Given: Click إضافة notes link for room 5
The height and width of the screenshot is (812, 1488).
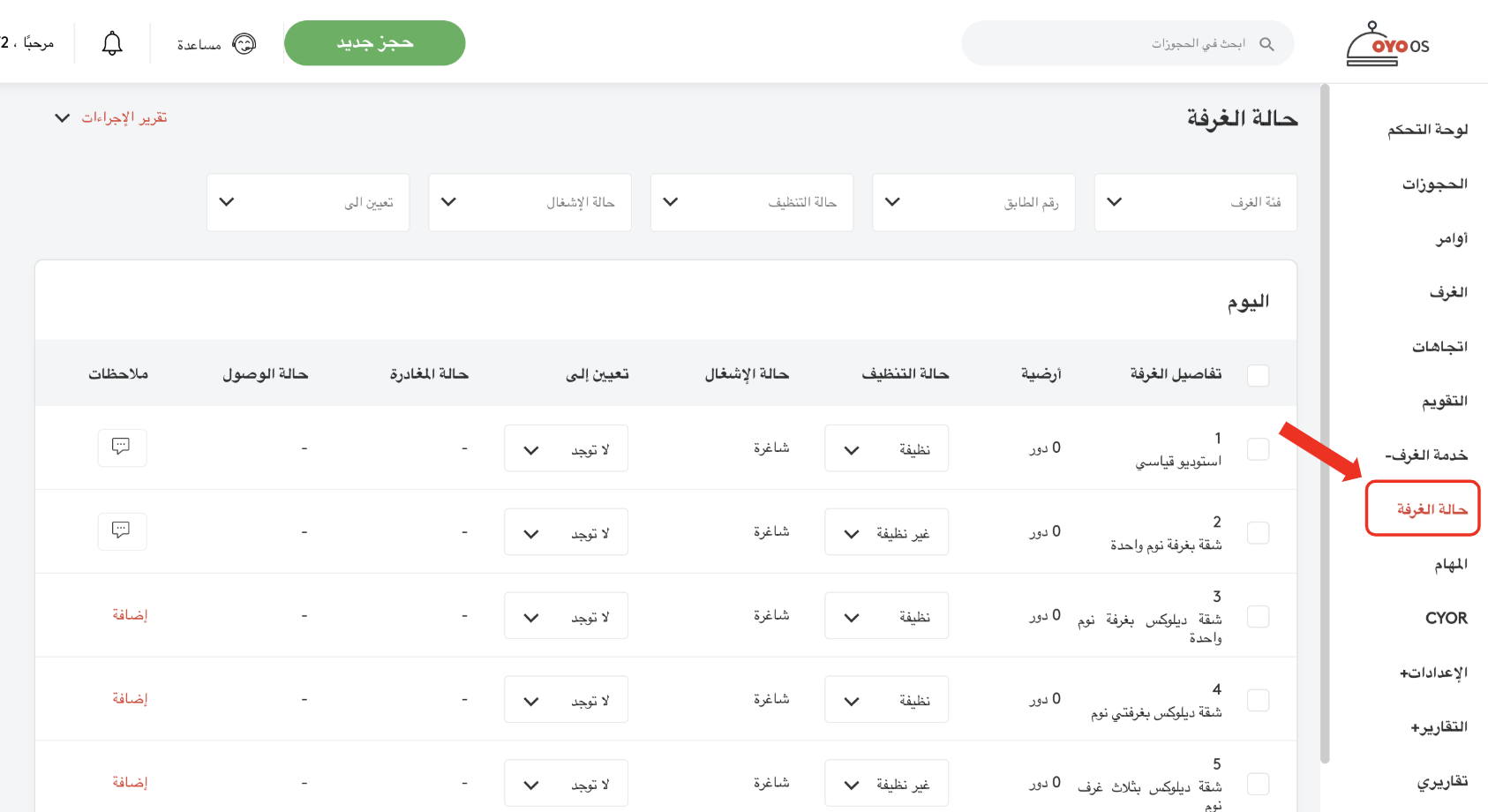Looking at the screenshot, I should (x=130, y=783).
